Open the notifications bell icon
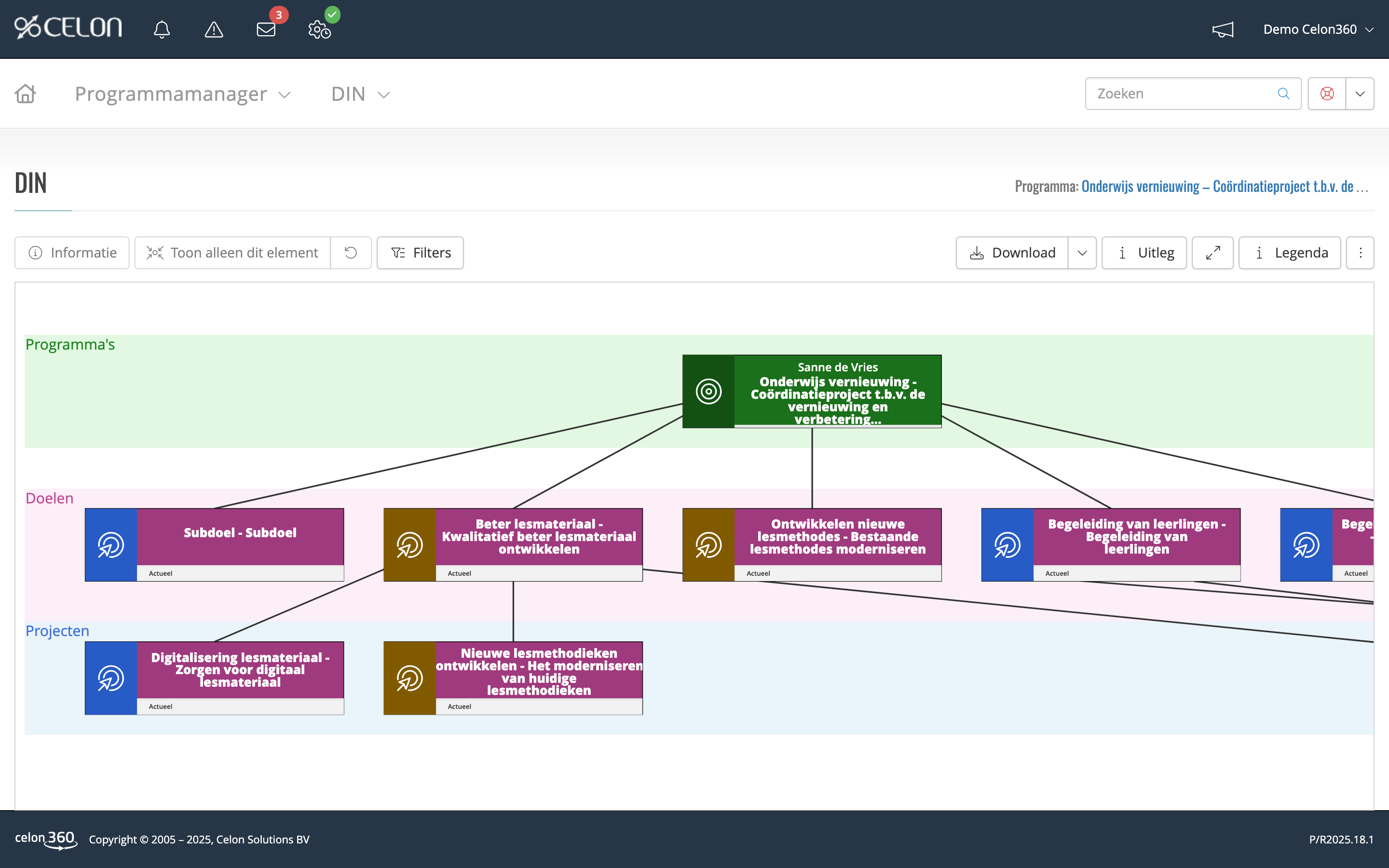This screenshot has width=1389, height=868. click(162, 29)
